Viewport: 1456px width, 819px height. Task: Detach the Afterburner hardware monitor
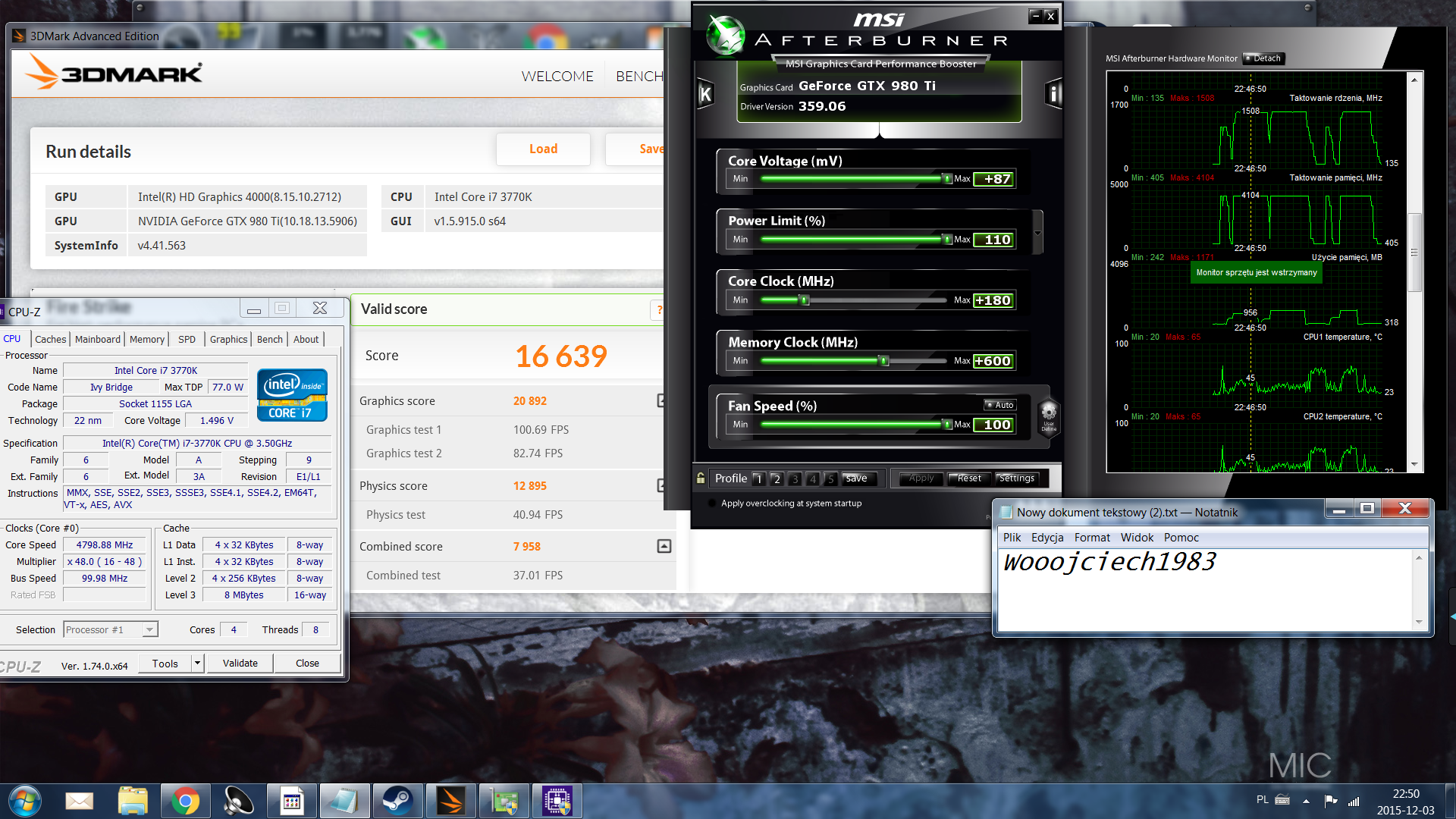pyautogui.click(x=1263, y=58)
